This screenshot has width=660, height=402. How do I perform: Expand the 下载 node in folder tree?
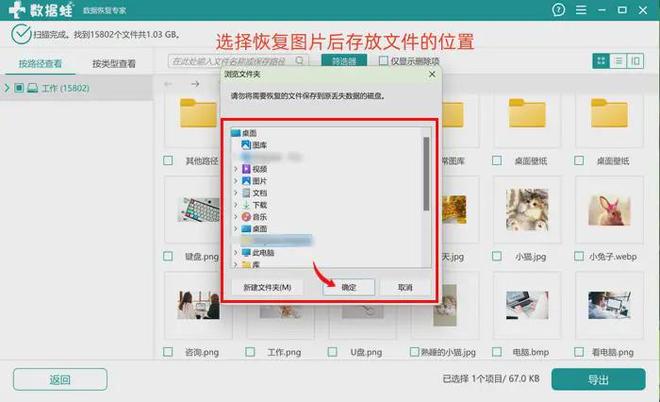(x=236, y=205)
